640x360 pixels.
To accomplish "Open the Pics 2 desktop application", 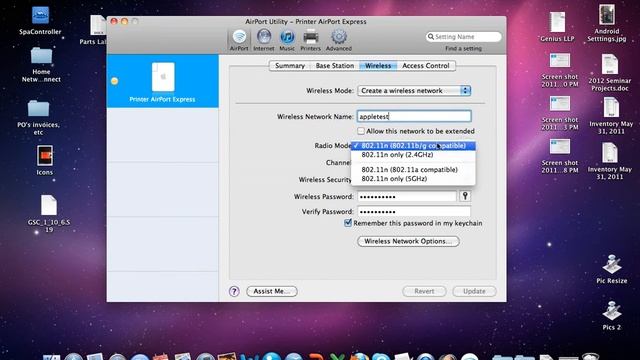I will (x=611, y=315).
